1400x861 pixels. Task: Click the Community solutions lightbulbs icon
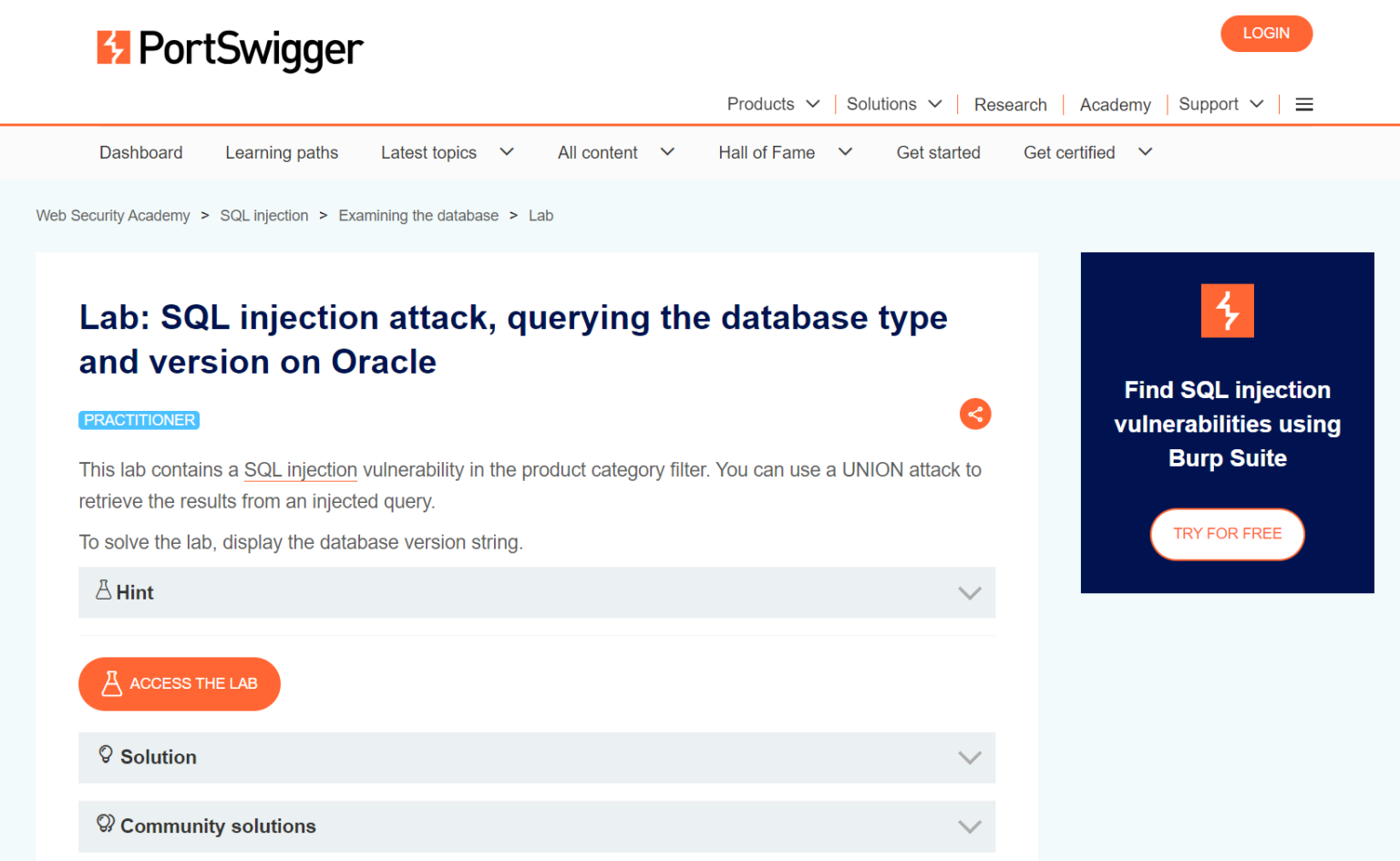point(106,824)
